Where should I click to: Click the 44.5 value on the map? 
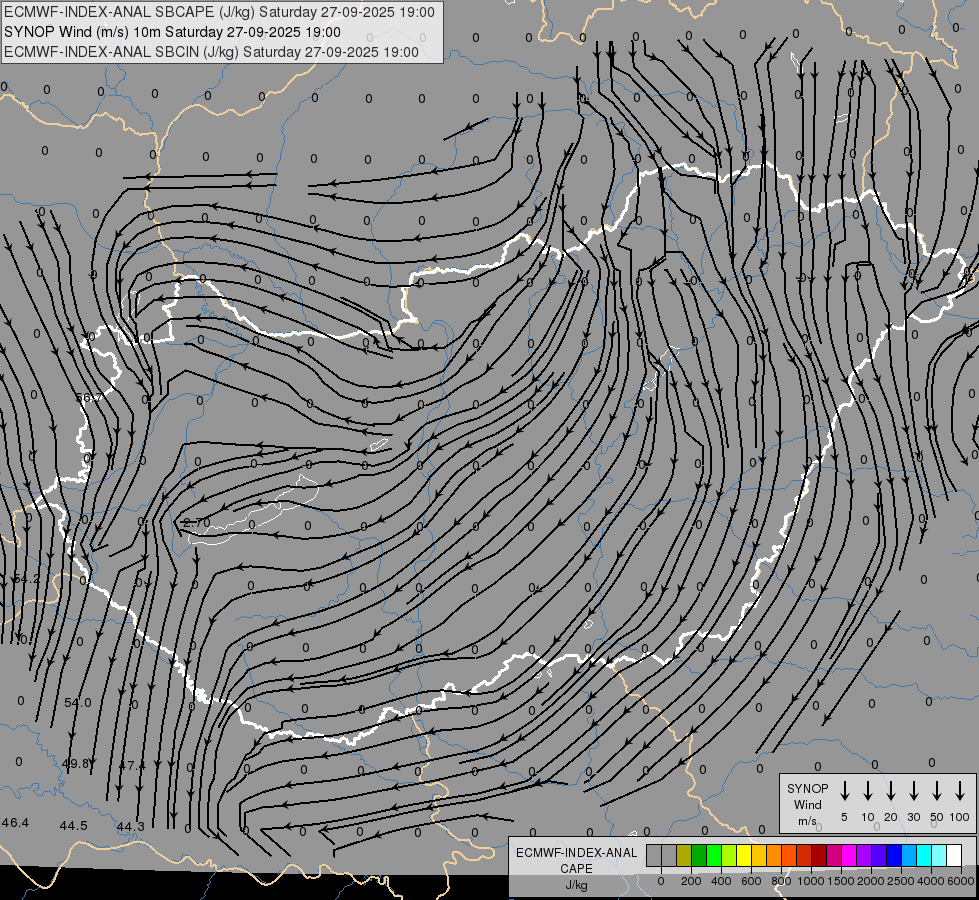[x=74, y=826]
